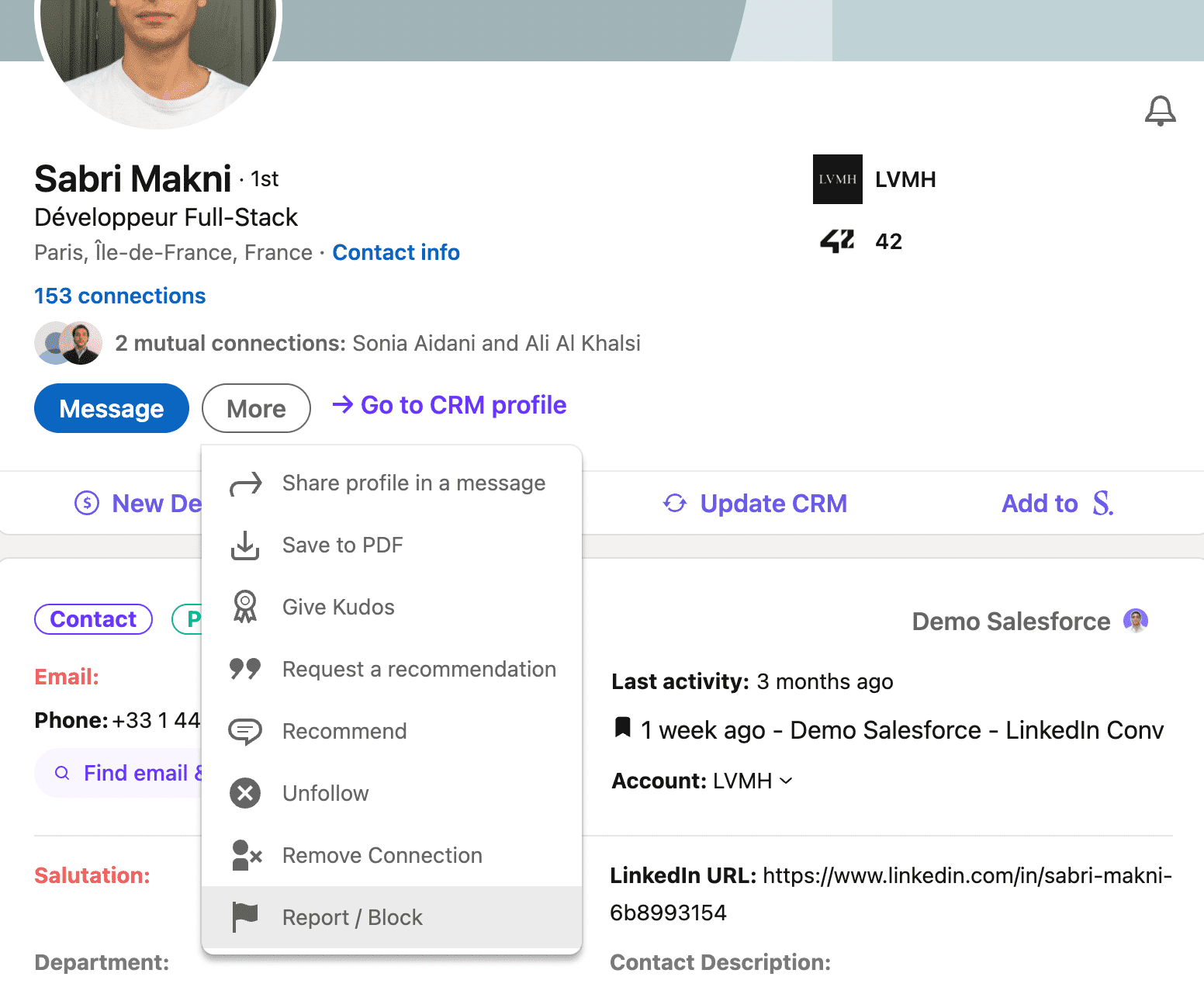Select Remove Connection from the menu
The height and width of the screenshot is (1001, 1204).
(382, 855)
